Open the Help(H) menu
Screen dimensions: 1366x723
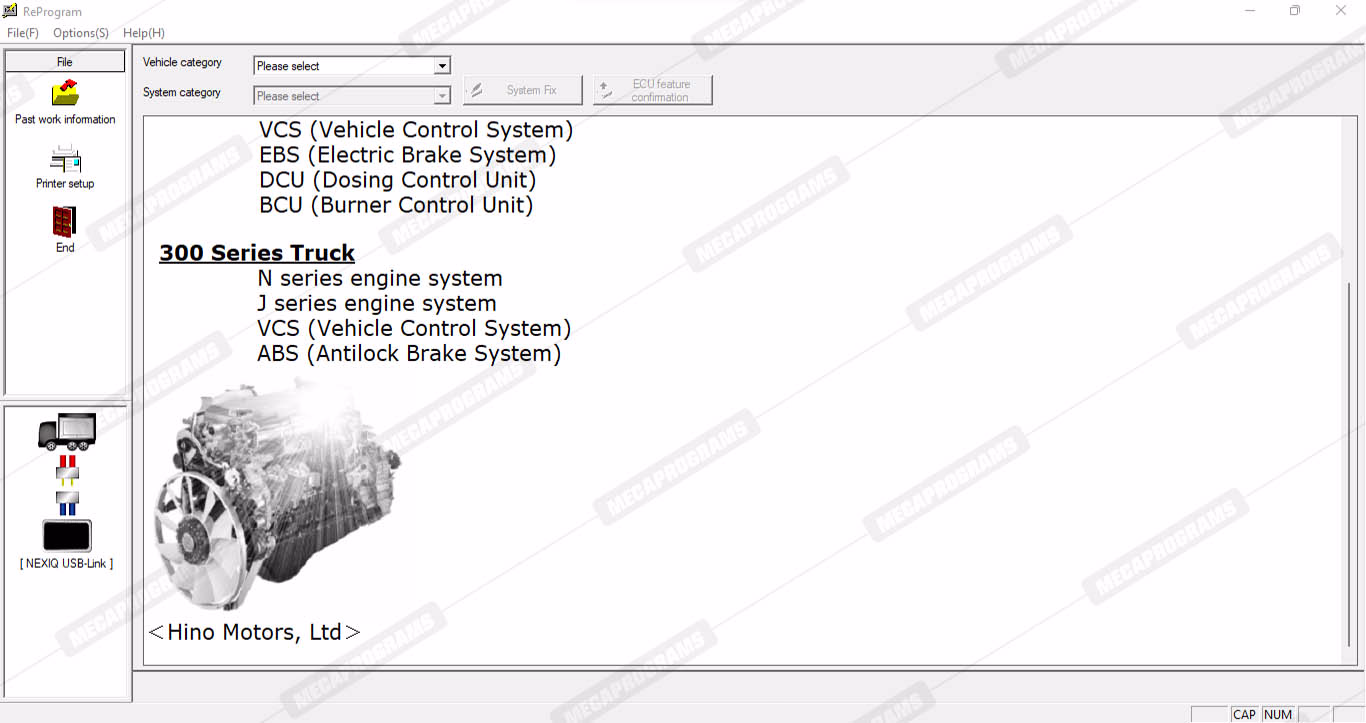144,33
